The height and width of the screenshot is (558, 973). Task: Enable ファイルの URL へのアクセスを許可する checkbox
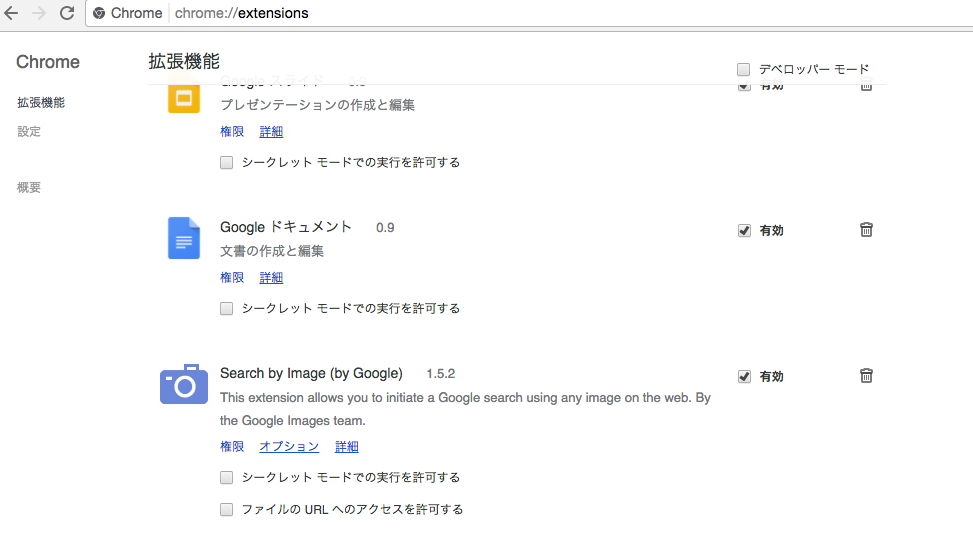click(x=226, y=510)
